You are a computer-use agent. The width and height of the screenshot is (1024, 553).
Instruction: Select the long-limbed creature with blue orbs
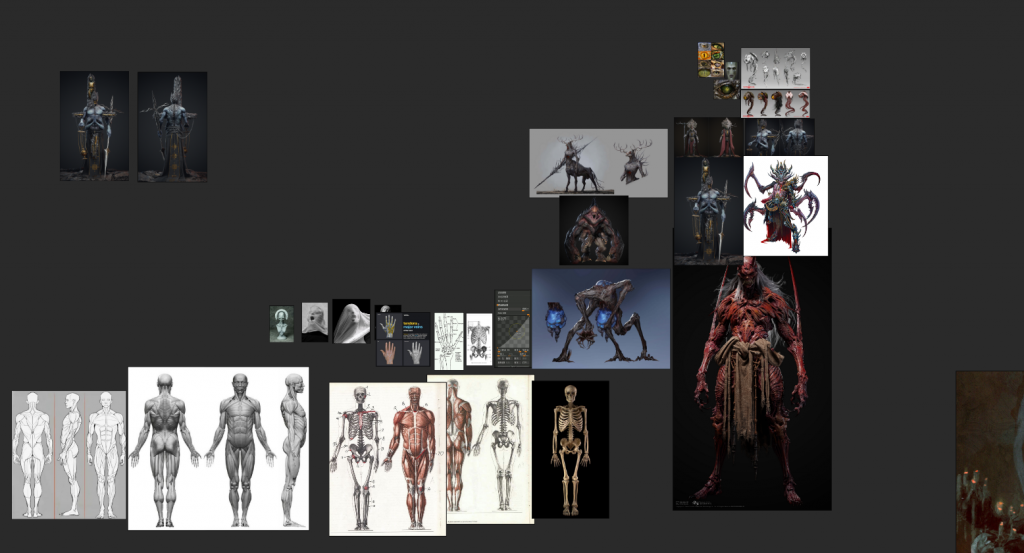[601, 319]
